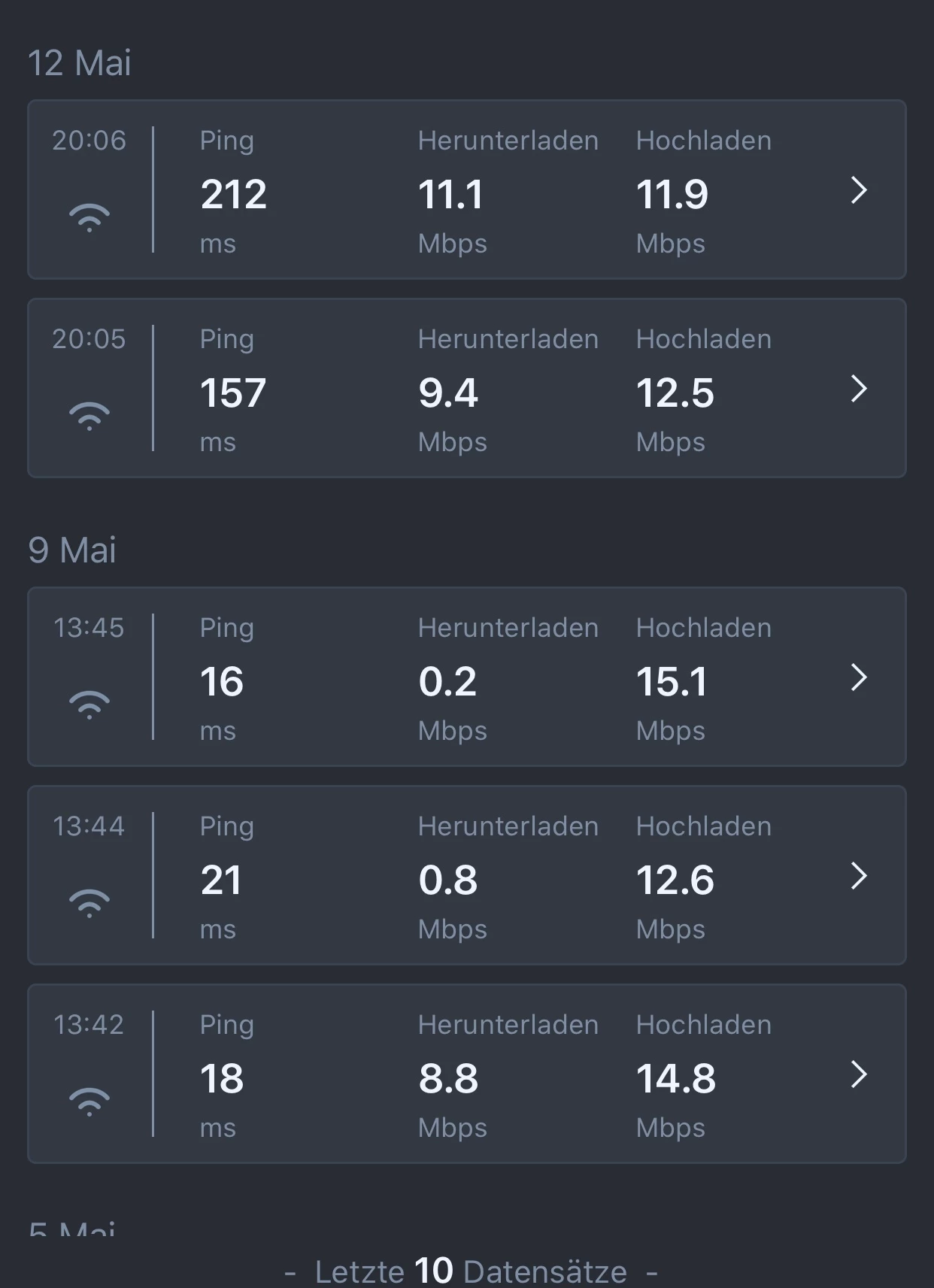Select the 212 ms ping value

click(x=233, y=195)
